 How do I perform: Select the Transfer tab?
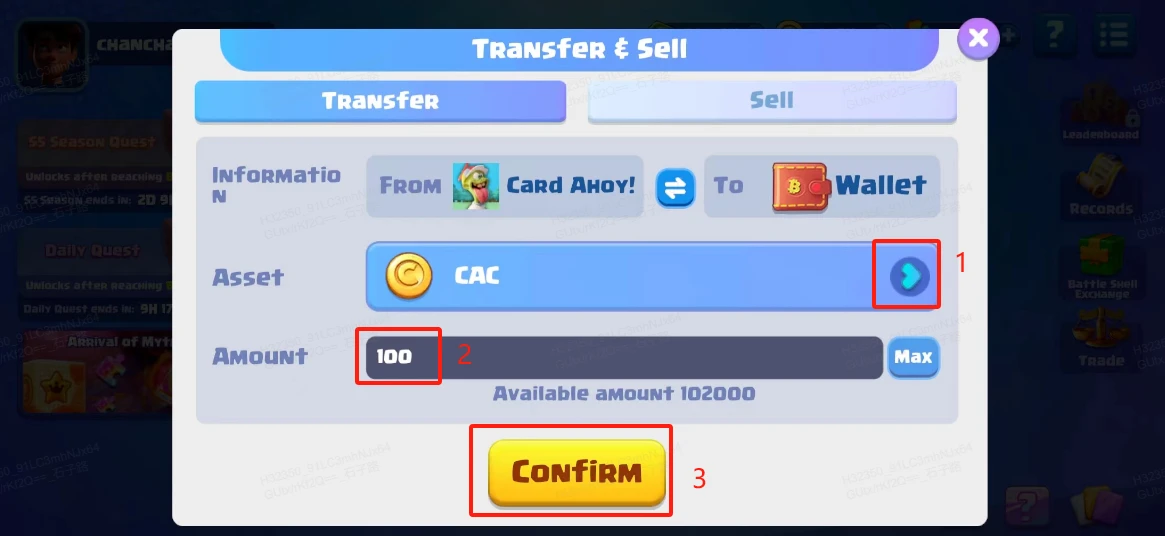coord(380,101)
